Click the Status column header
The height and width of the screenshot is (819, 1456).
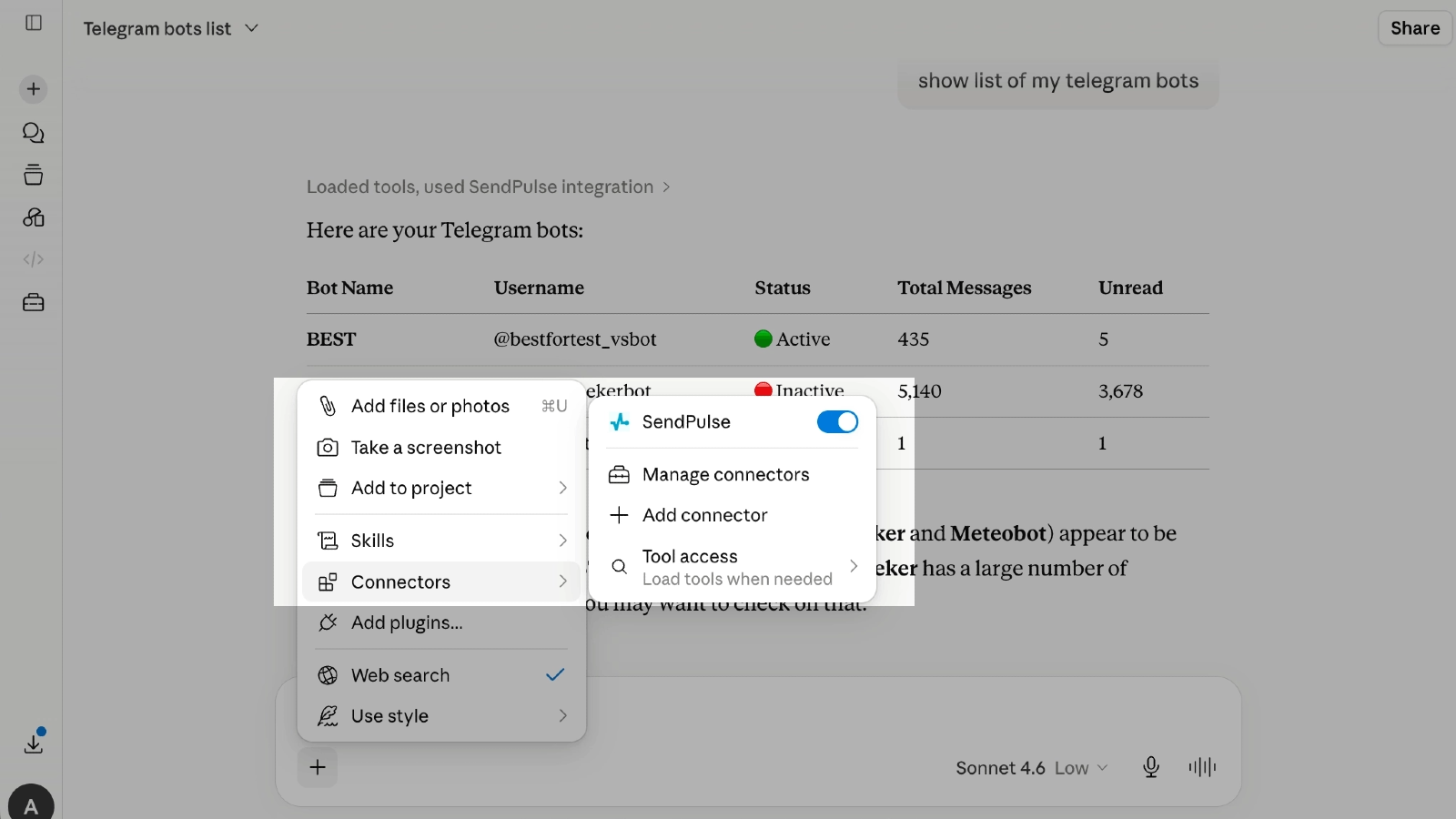pos(783,288)
